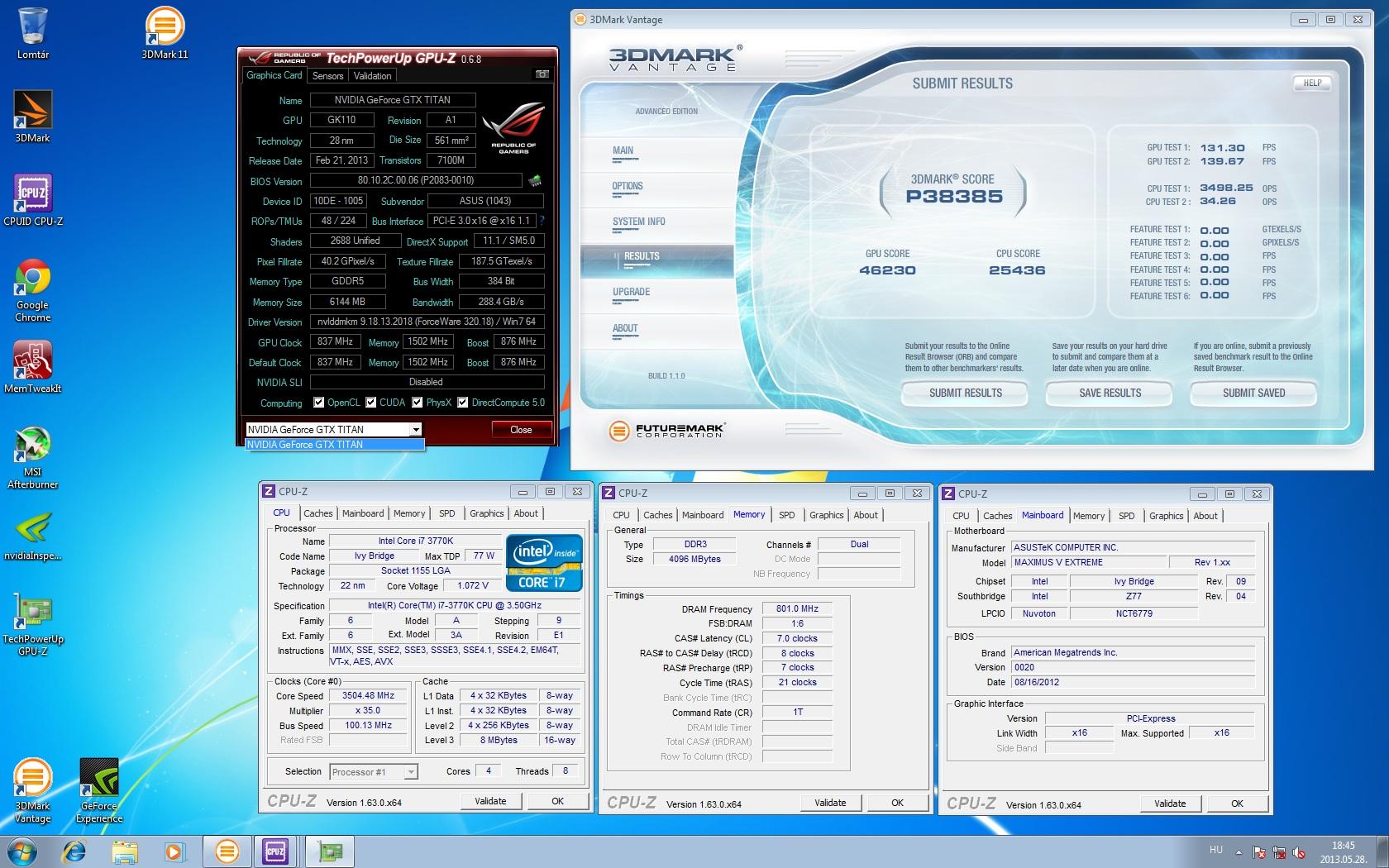Click the GPU-Z screenshot camera icon
The width and height of the screenshot is (1389, 868).
coord(542,74)
